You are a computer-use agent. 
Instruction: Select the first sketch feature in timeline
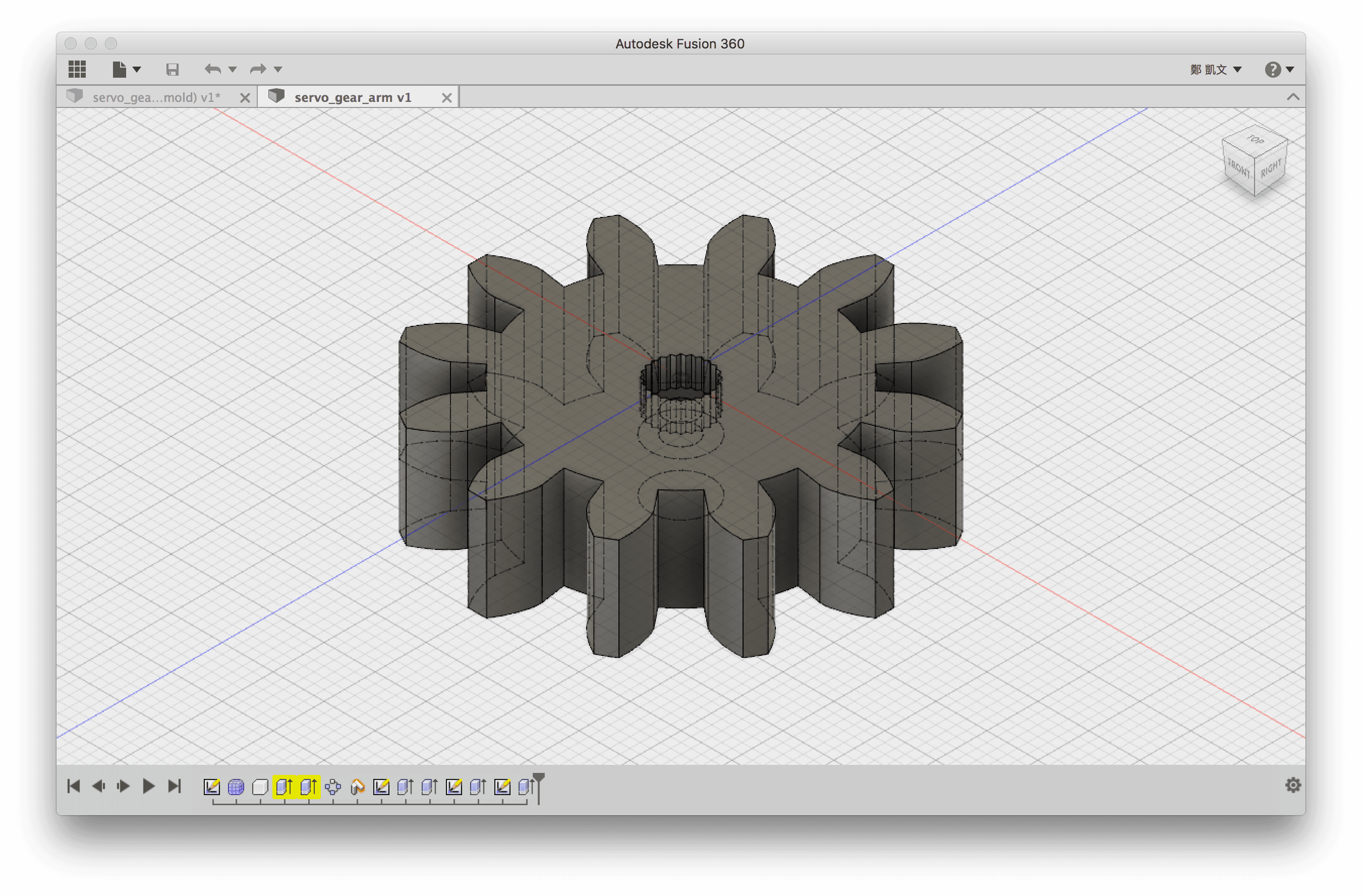212,788
